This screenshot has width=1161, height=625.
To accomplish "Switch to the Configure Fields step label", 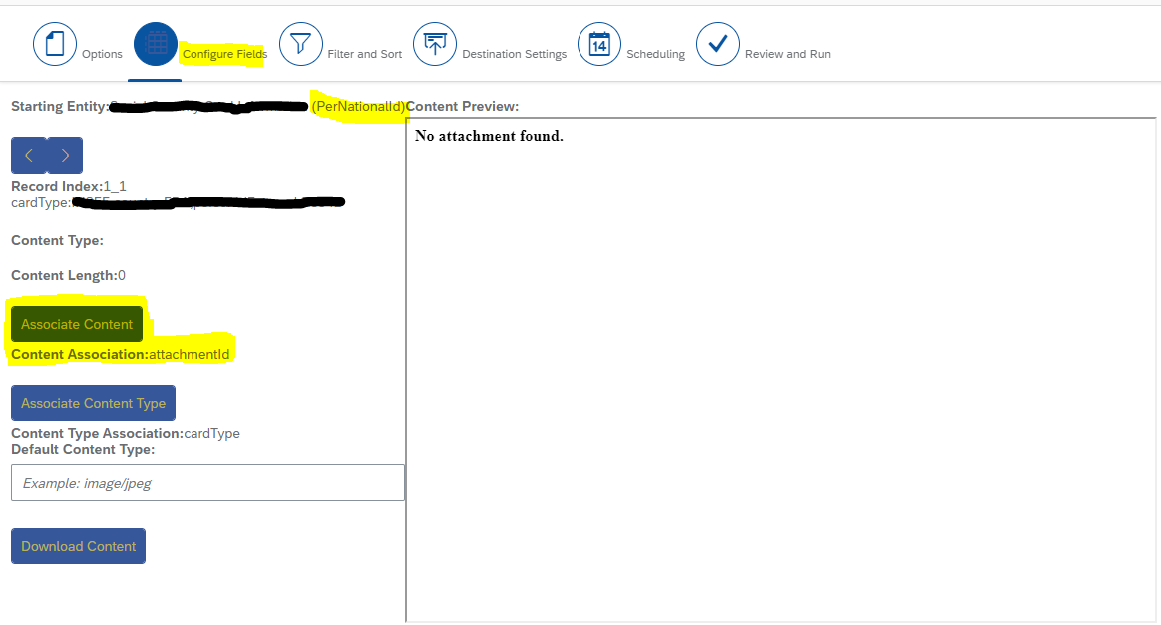I will [x=224, y=54].
